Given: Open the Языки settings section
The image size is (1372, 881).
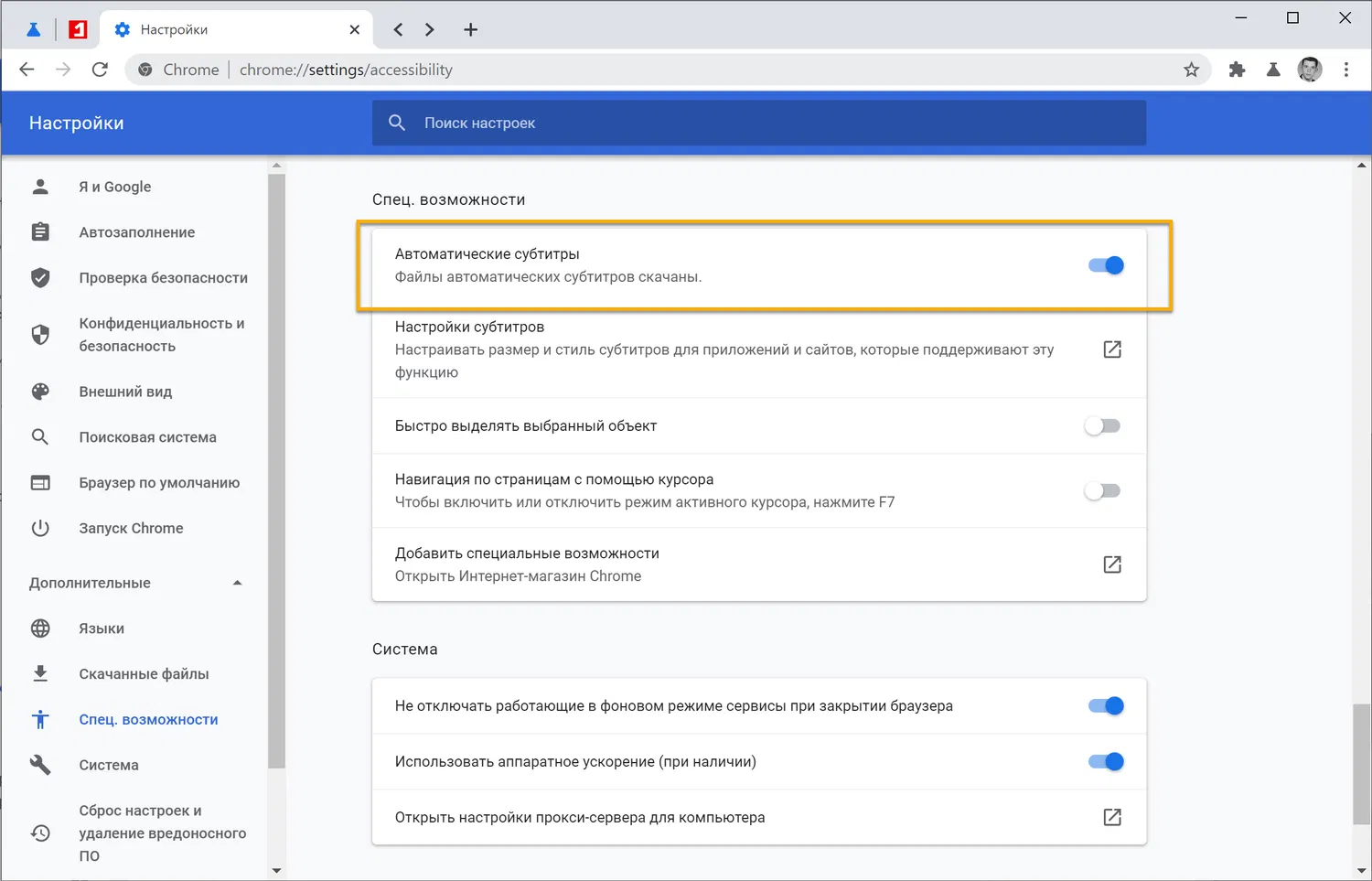Looking at the screenshot, I should [x=102, y=629].
